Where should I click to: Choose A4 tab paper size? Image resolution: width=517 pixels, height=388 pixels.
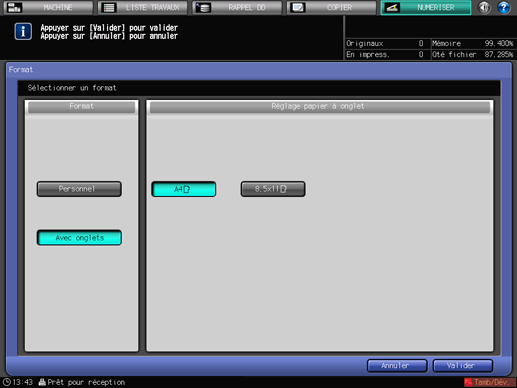[184, 189]
